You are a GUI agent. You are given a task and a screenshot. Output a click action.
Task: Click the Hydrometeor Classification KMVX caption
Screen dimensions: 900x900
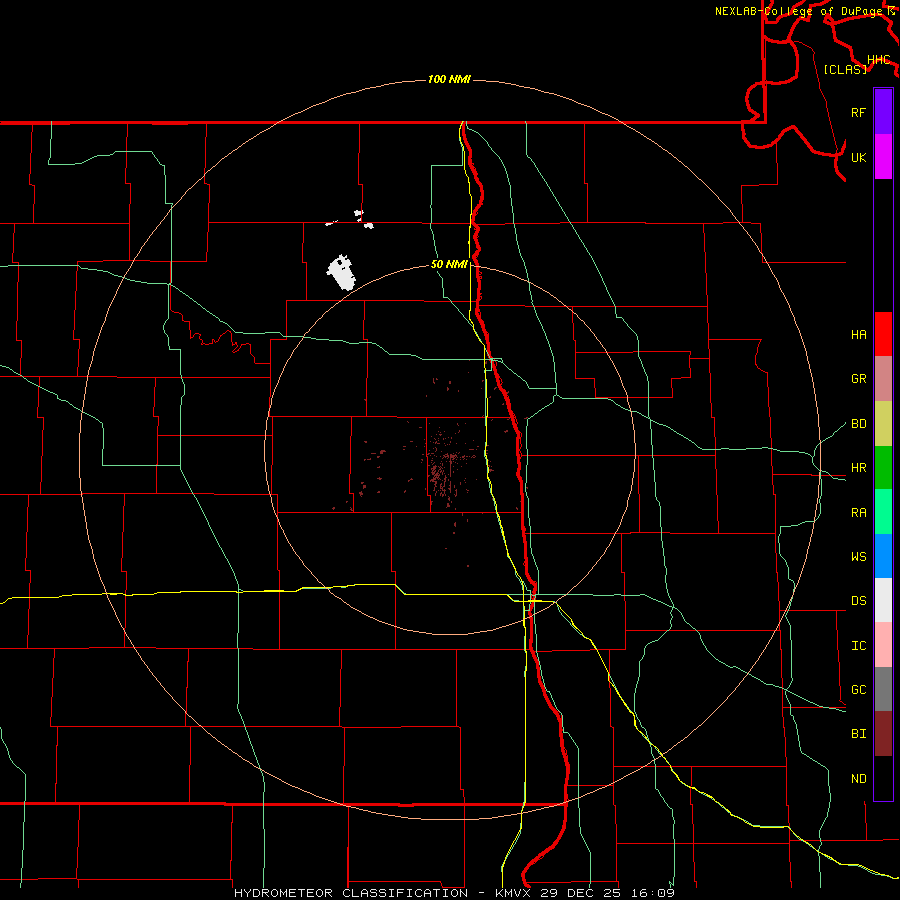coord(454,893)
